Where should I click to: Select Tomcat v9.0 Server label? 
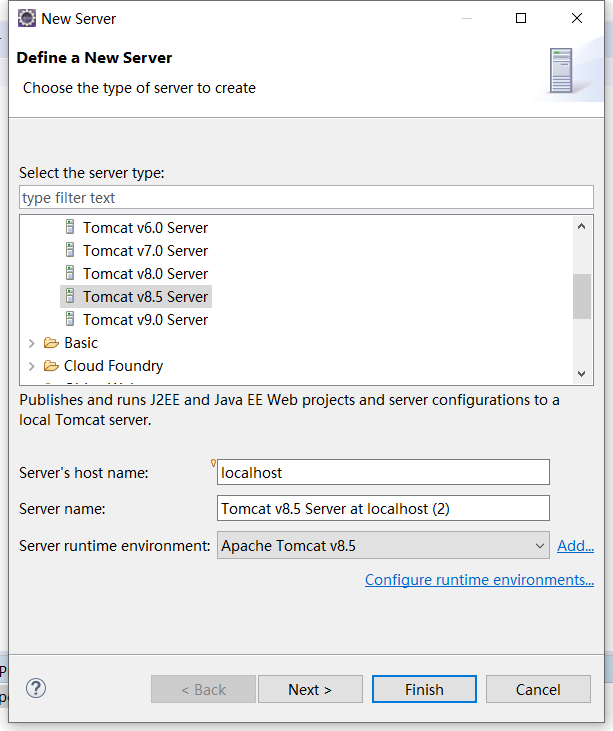click(145, 320)
